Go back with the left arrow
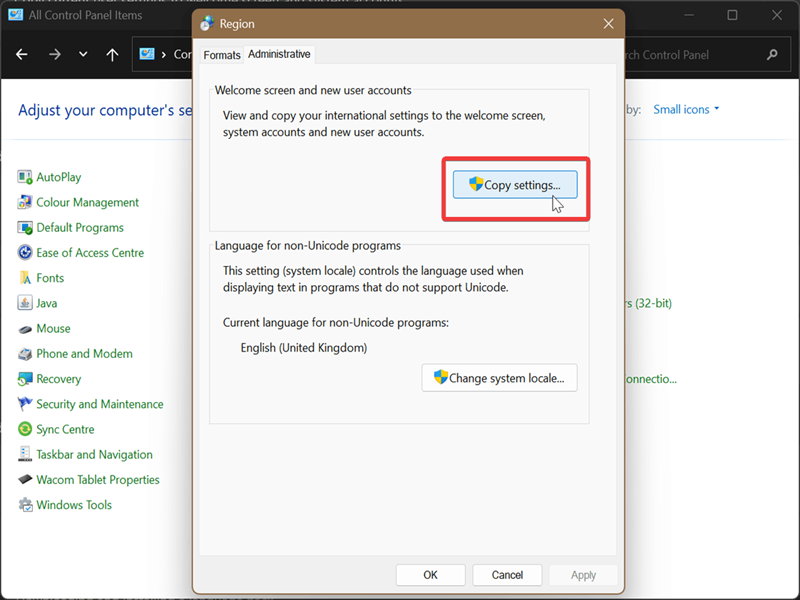 pyautogui.click(x=21, y=54)
